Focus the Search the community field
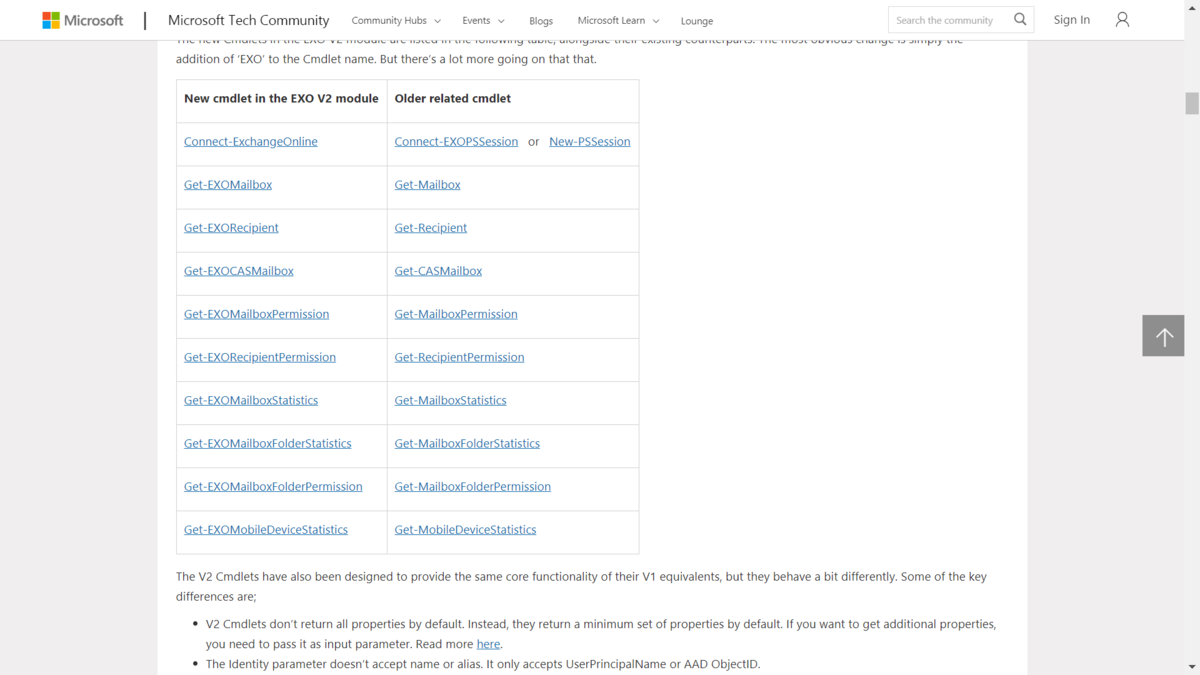 (x=950, y=19)
